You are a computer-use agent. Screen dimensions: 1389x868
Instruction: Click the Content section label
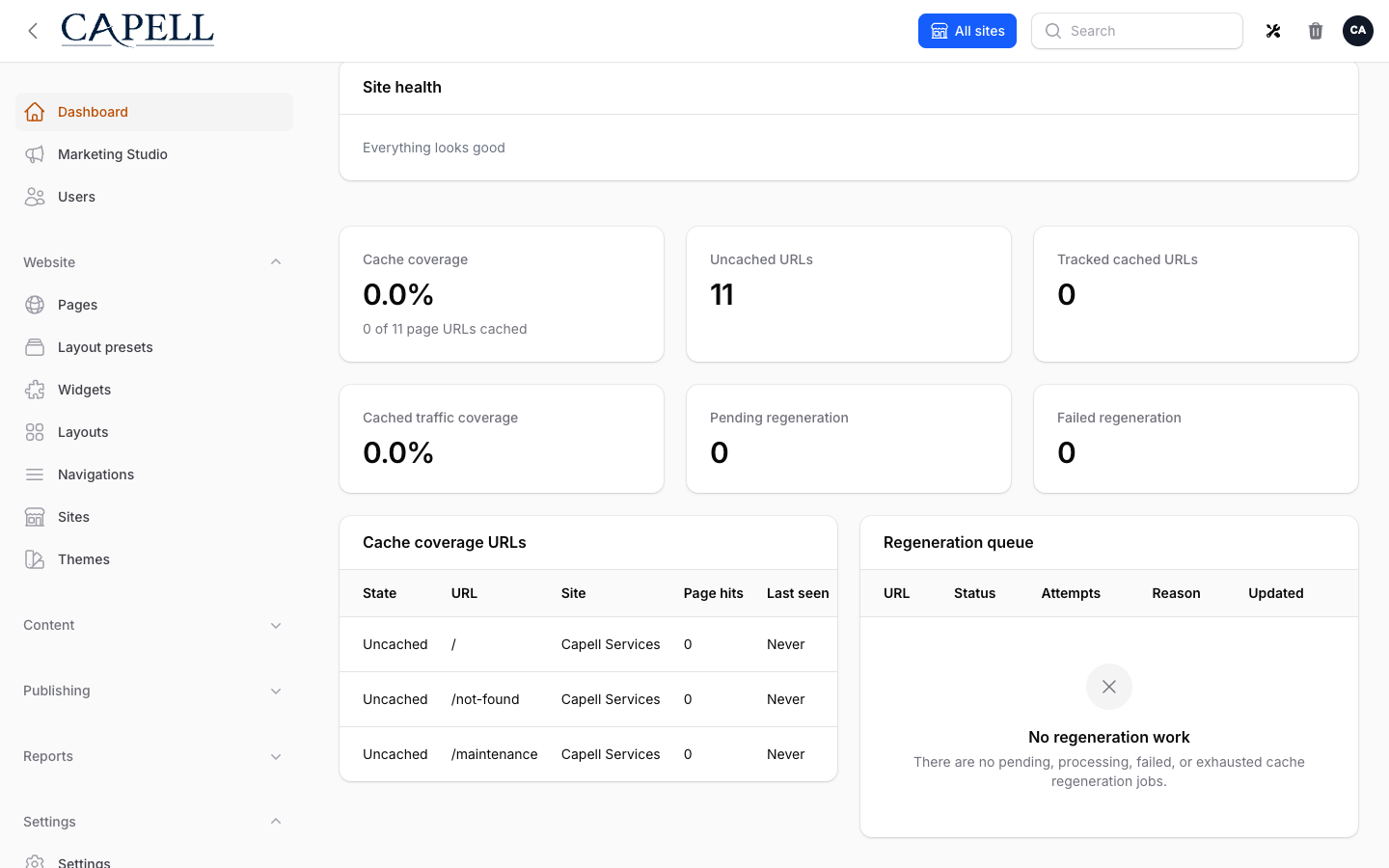click(x=49, y=625)
